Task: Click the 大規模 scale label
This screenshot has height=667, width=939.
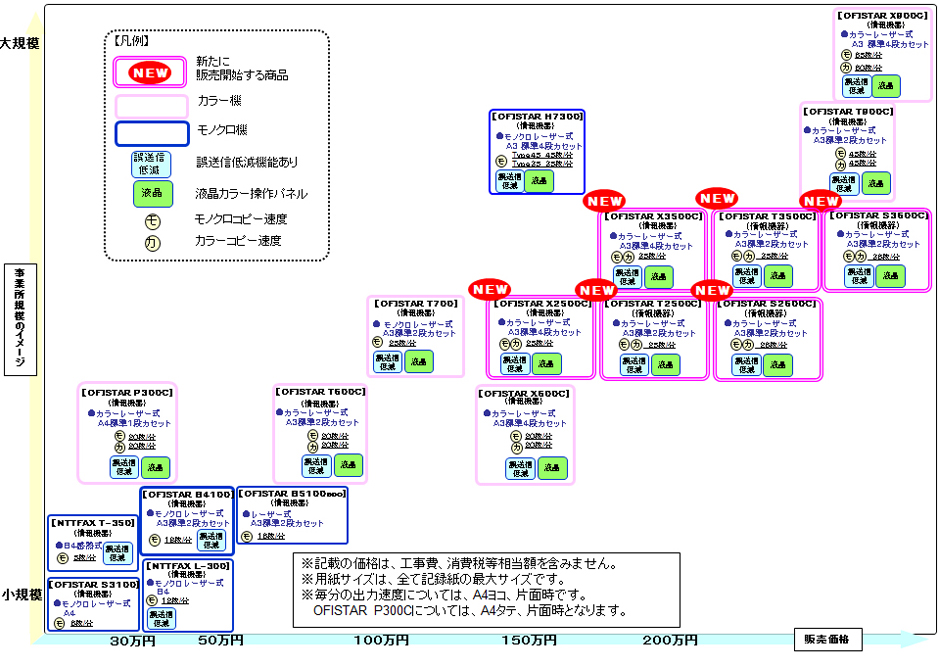Action: 20,43
